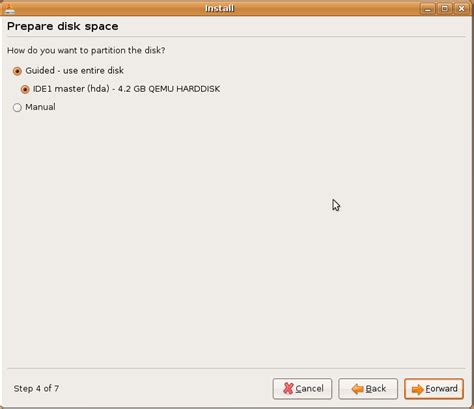474x409 pixels.
Task: Close the Install window
Action: point(461,9)
